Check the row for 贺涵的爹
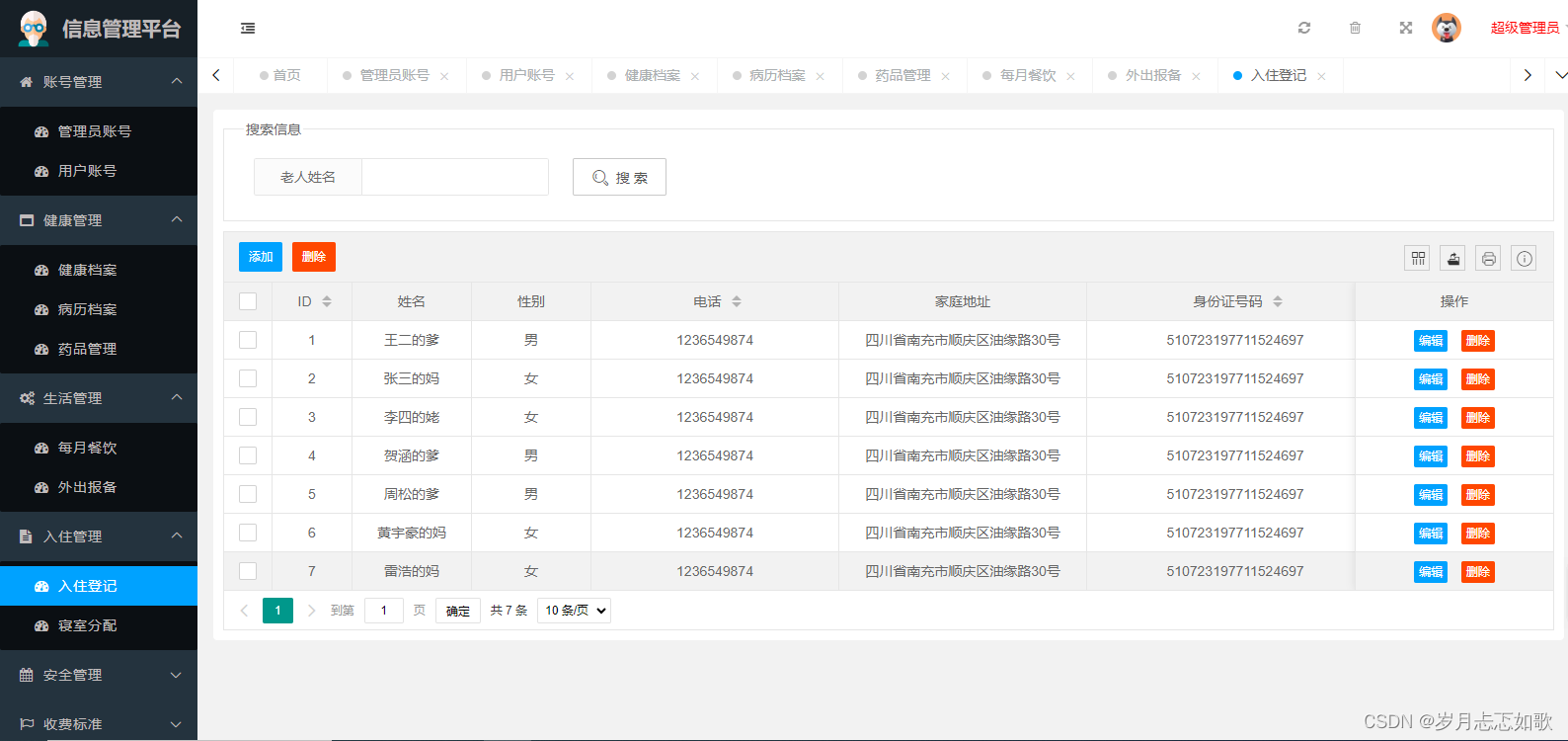Image resolution: width=1568 pixels, height=741 pixels. [x=248, y=455]
